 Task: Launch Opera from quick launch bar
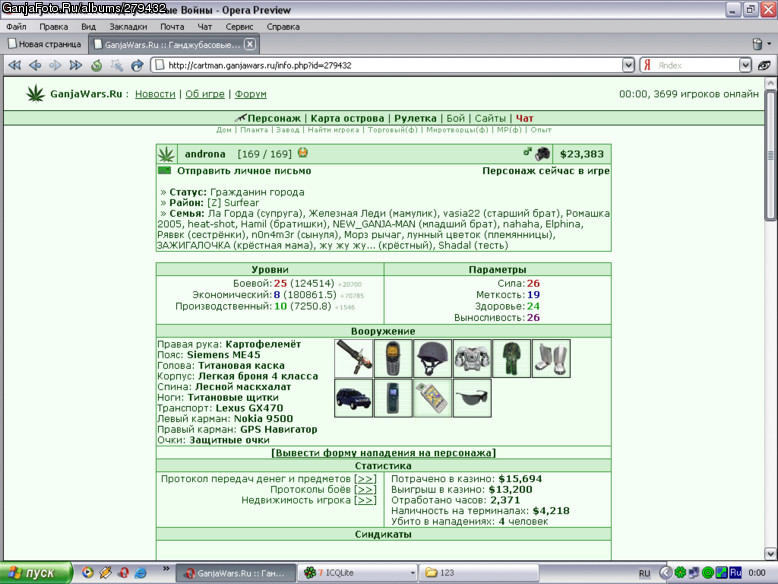[x=123, y=573]
